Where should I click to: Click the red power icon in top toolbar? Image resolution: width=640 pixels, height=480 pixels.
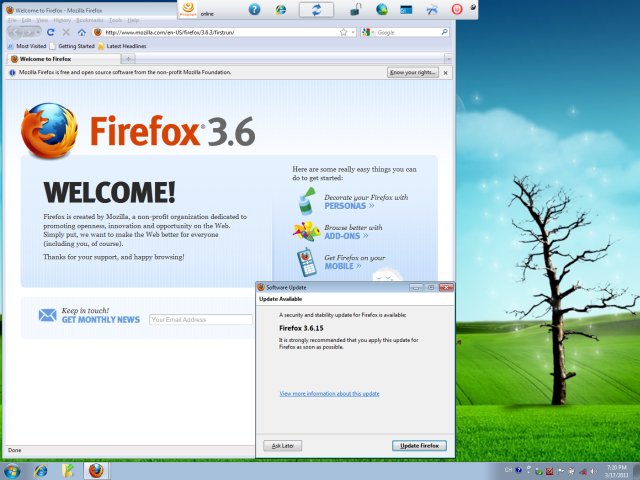click(457, 9)
